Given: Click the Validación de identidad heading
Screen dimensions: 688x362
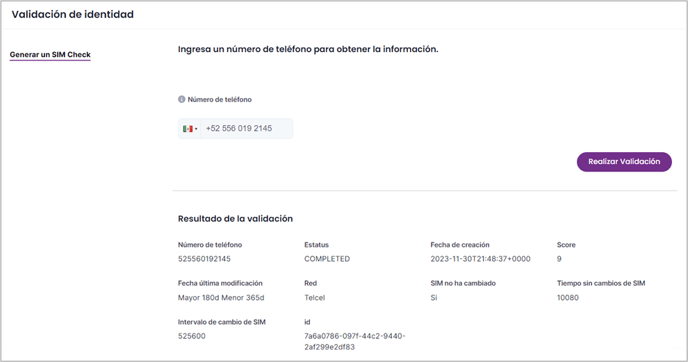Looking at the screenshot, I should (72, 14).
